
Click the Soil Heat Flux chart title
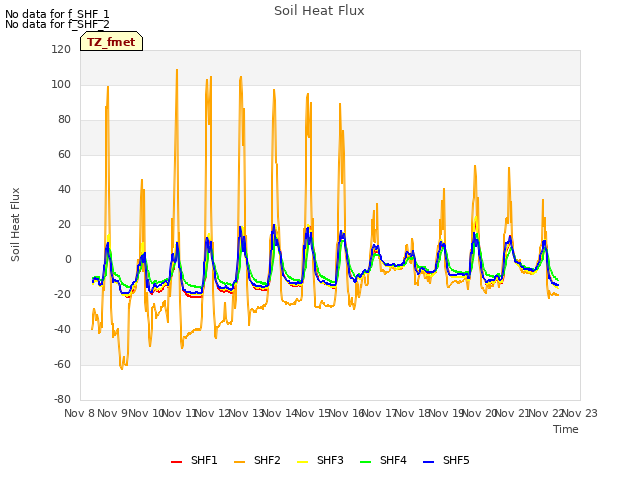pos(319,11)
